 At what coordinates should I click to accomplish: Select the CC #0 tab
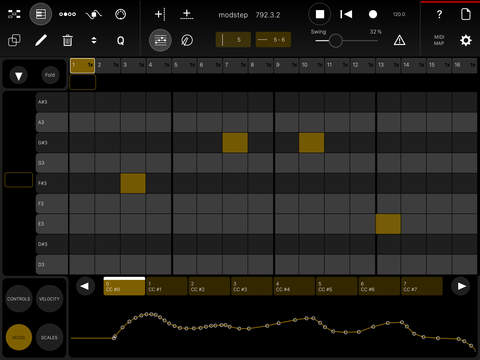[124, 286]
